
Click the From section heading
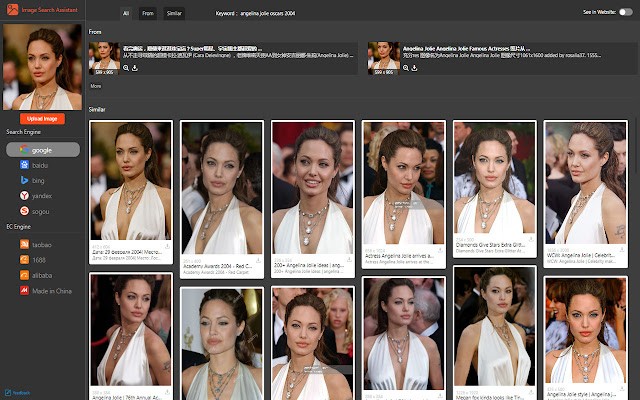tap(95, 32)
